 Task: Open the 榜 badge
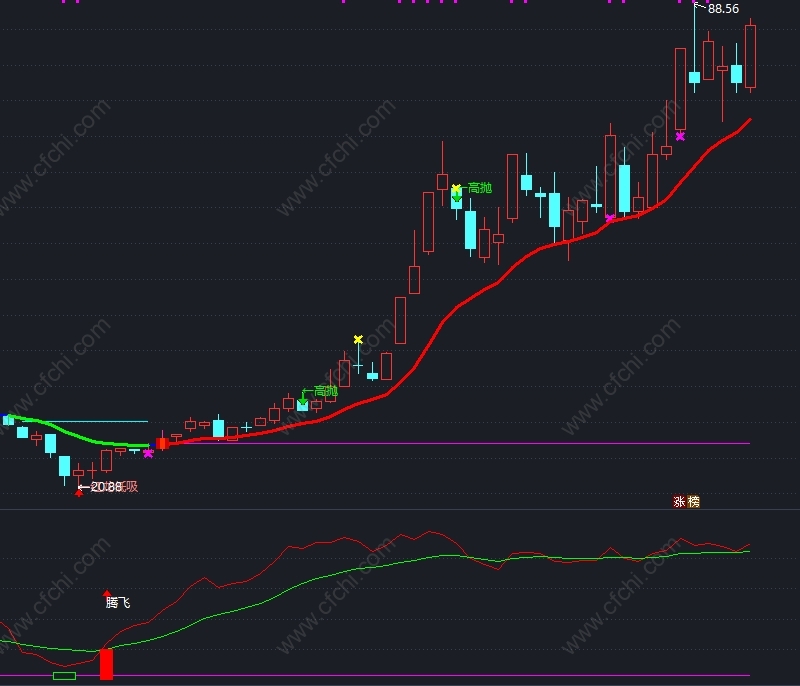(x=693, y=502)
